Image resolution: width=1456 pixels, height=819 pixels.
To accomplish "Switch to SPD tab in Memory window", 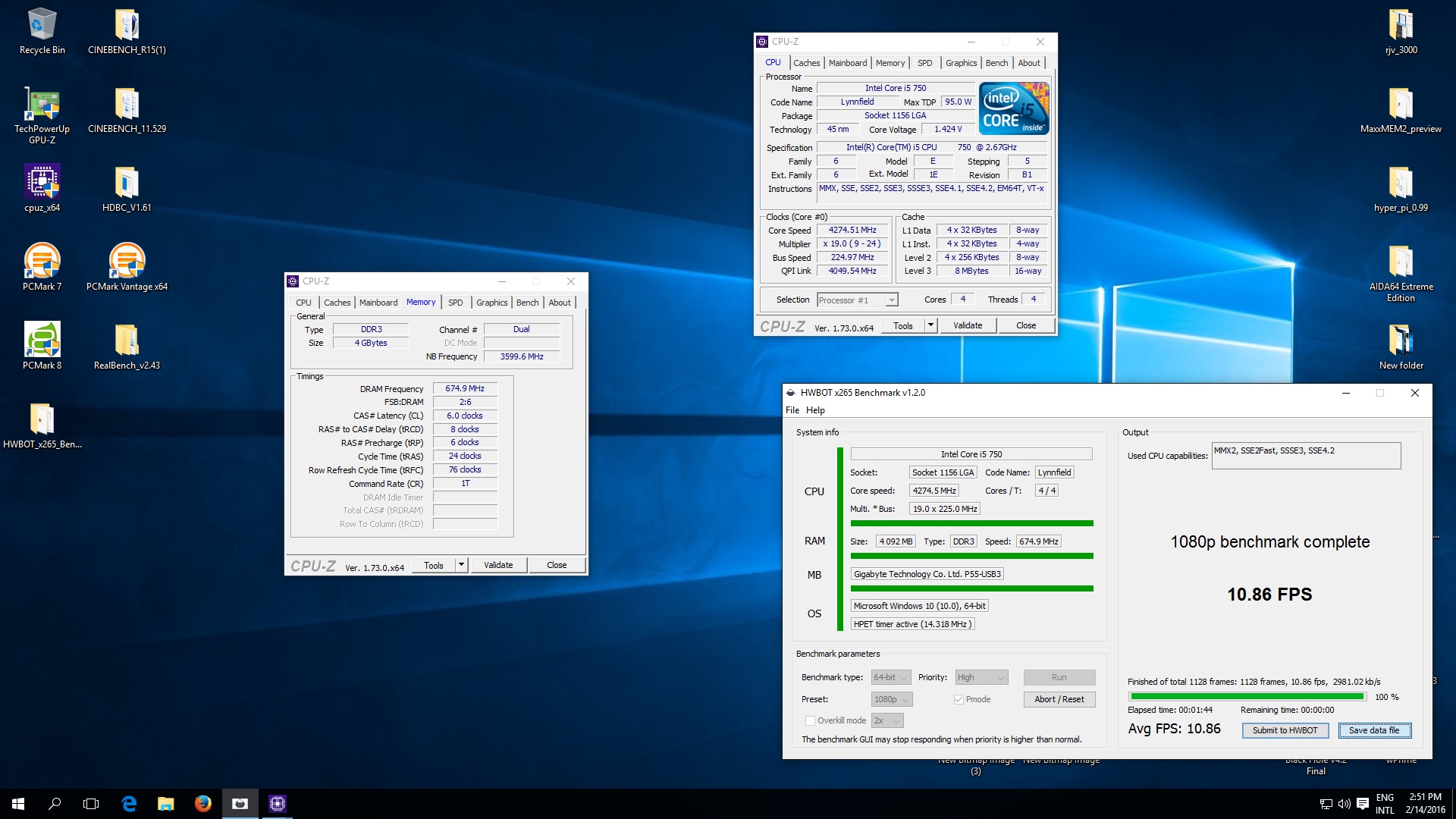I will [x=455, y=303].
